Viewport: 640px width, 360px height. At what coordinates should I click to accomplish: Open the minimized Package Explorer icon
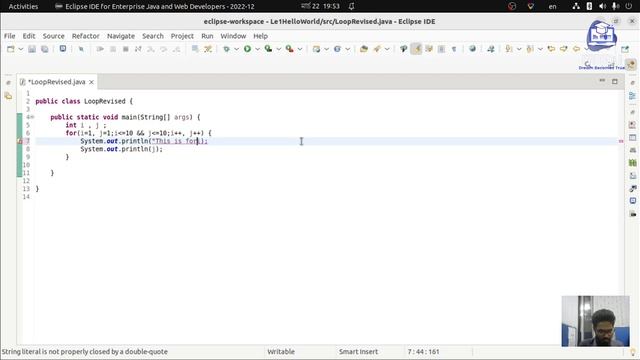(x=8, y=96)
